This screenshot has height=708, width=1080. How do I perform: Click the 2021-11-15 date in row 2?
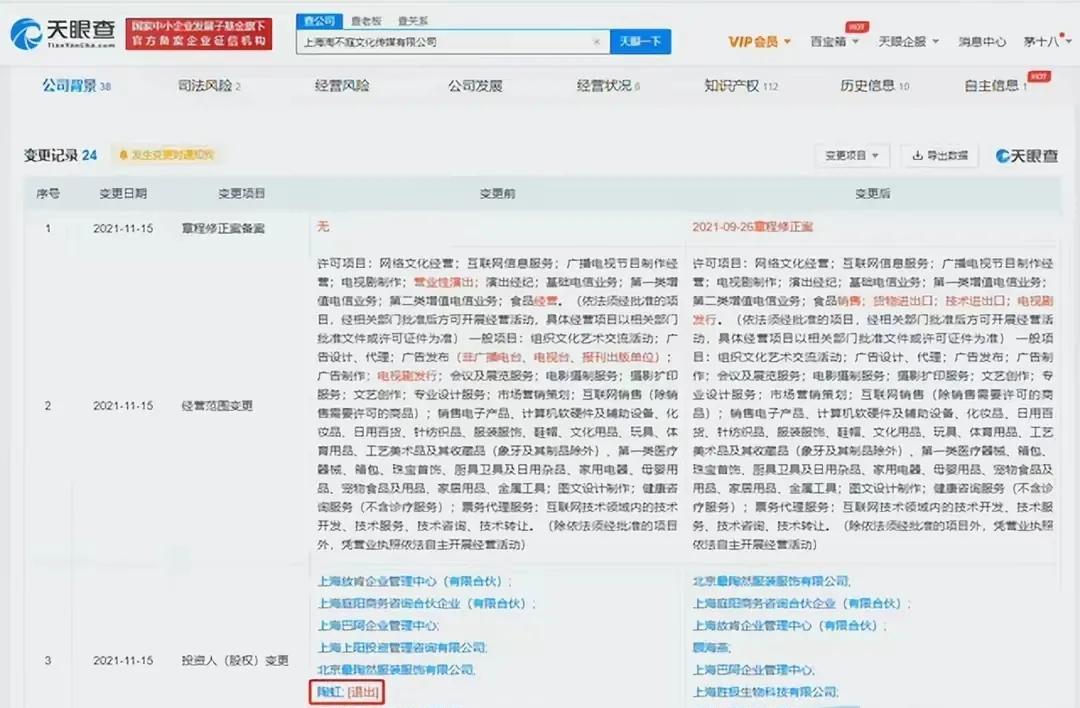[123, 406]
